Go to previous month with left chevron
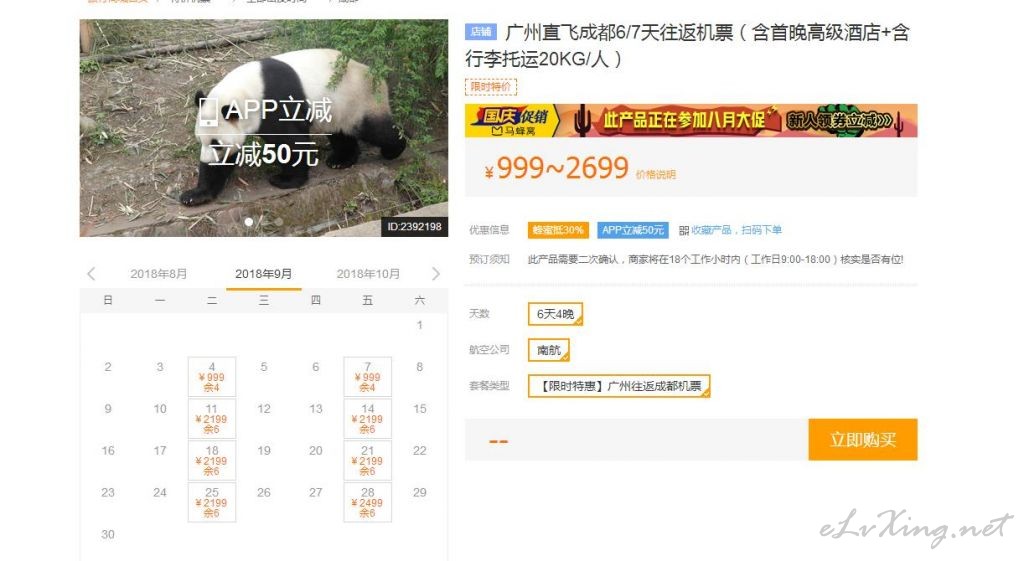The image size is (1024, 561). point(91,274)
